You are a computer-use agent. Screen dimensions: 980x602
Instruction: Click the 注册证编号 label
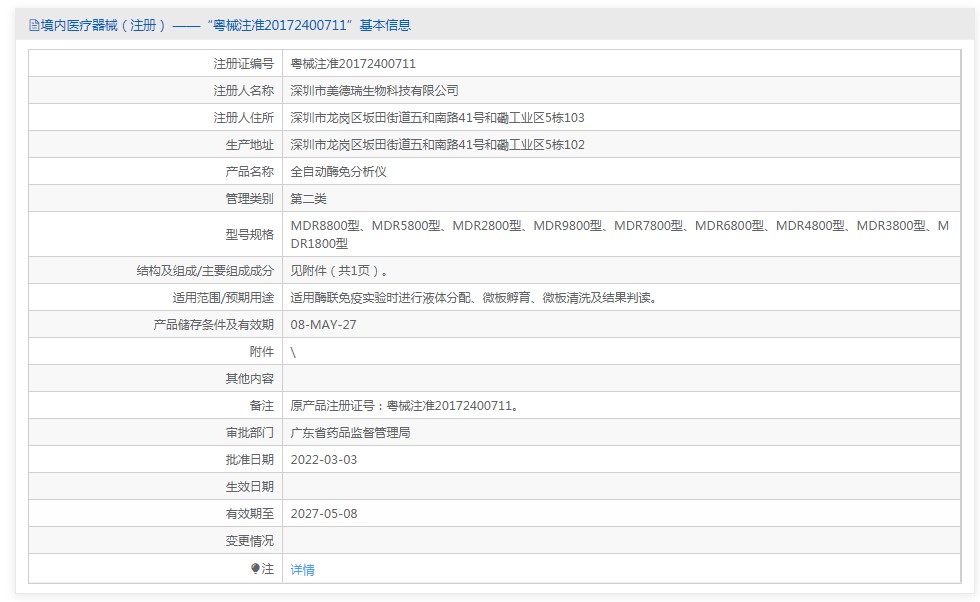tap(244, 64)
